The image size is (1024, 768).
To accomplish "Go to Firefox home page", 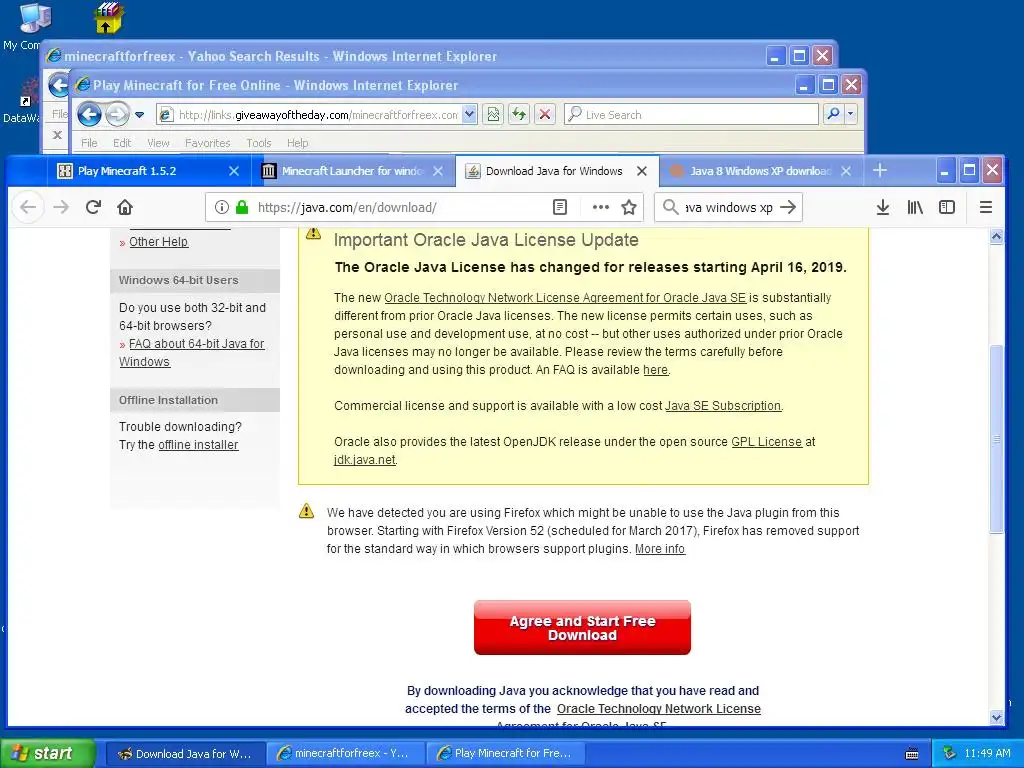I will pyautogui.click(x=125, y=207).
